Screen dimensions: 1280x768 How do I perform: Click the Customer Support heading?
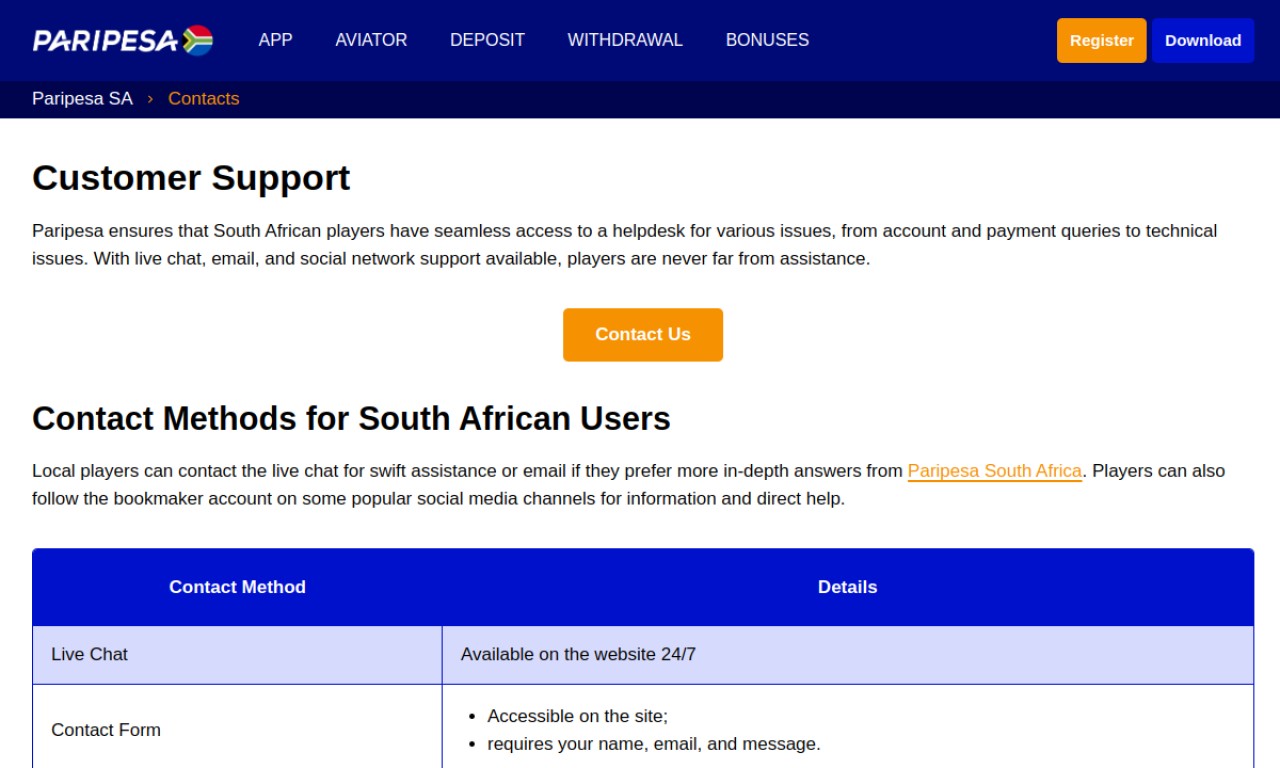point(191,177)
